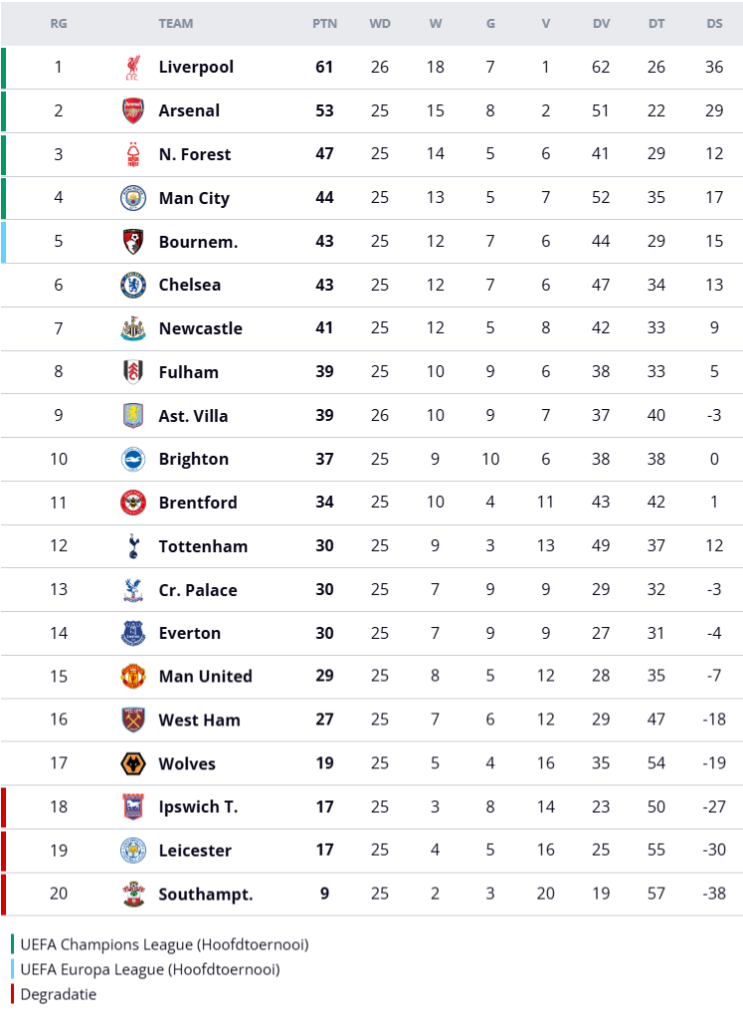Select the Leicester team name
The image size is (743, 1024).
click(x=195, y=851)
